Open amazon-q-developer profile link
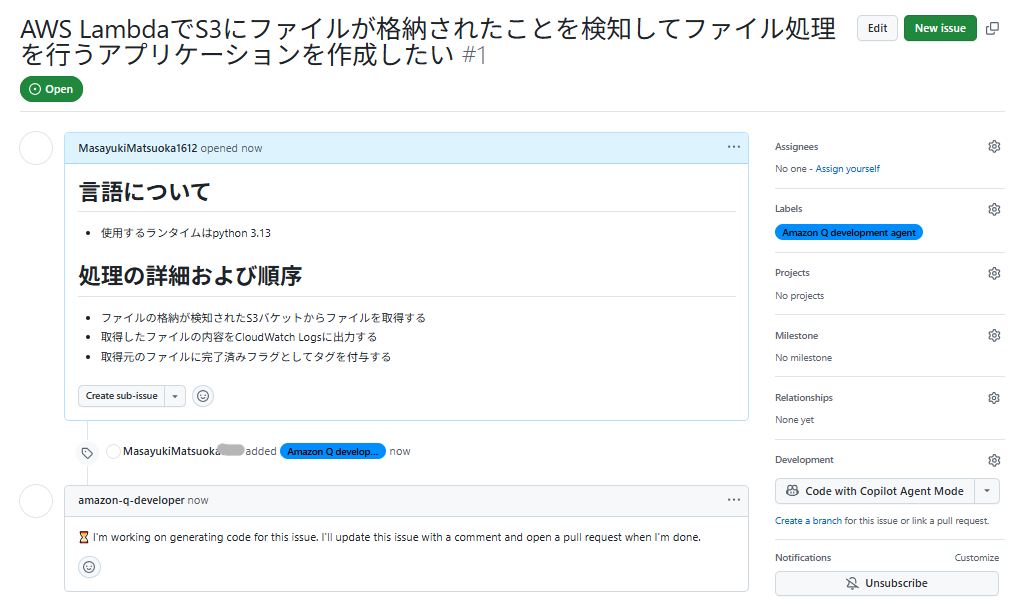This screenshot has width=1023, height=606. click(131, 500)
